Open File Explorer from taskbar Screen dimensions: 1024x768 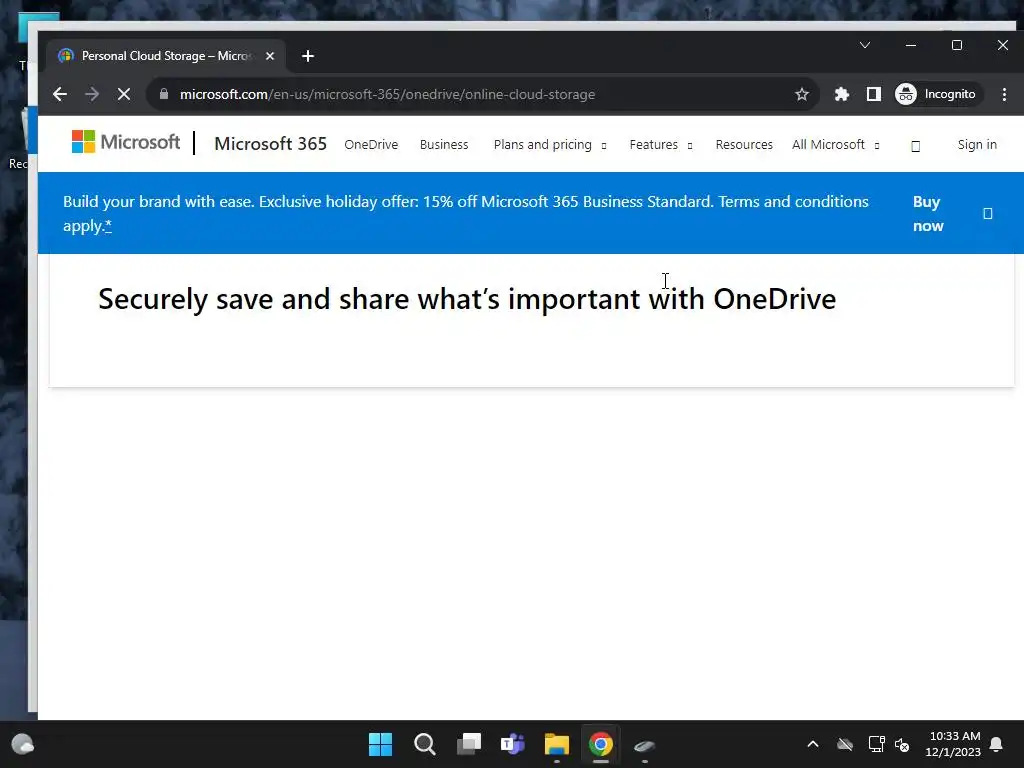[557, 744]
